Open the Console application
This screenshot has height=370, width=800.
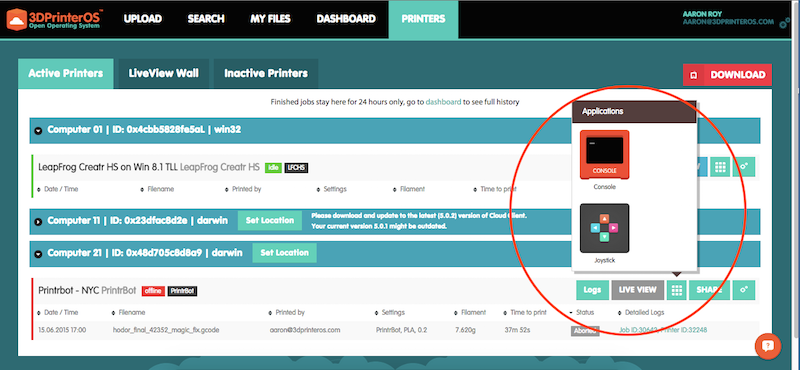(605, 155)
